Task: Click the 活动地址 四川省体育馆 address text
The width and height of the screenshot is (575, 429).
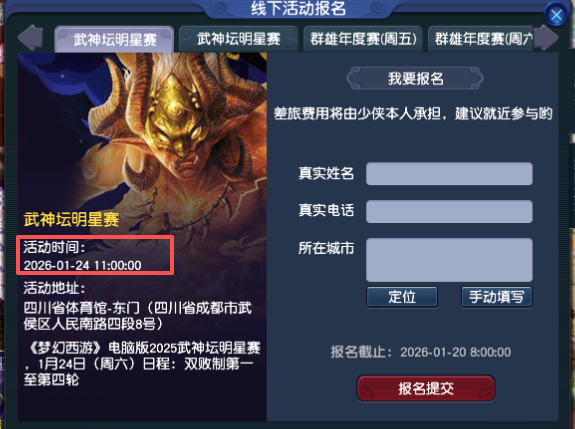Action: coord(138,316)
